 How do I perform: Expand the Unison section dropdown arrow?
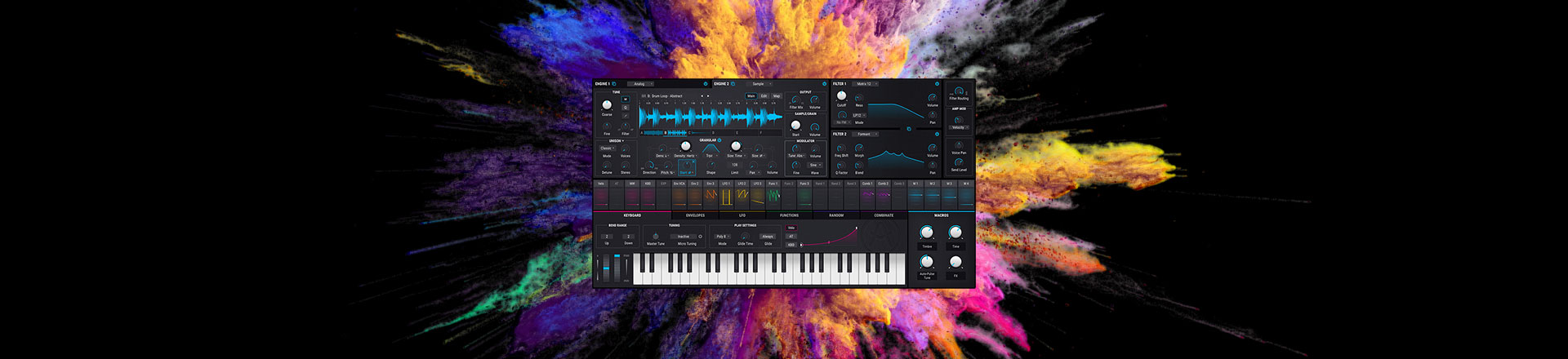[x=623, y=140]
